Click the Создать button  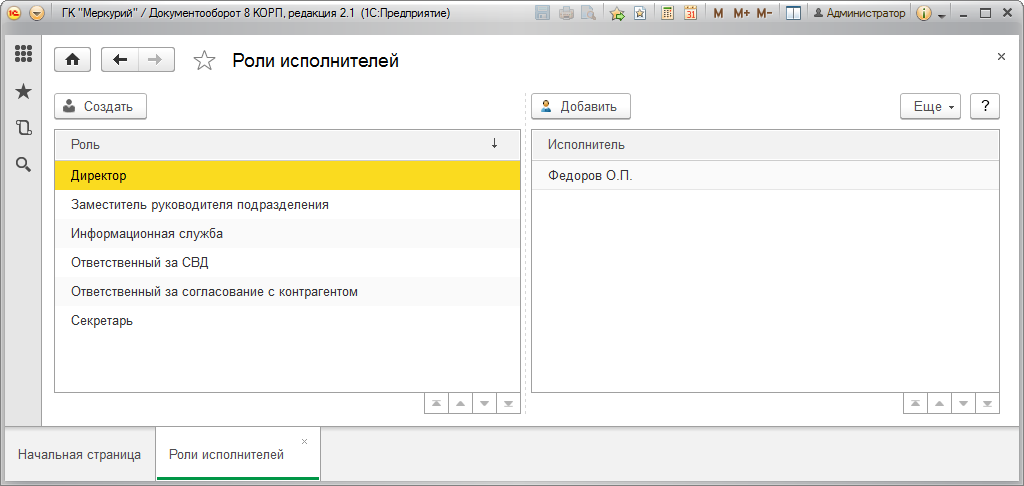coord(101,106)
